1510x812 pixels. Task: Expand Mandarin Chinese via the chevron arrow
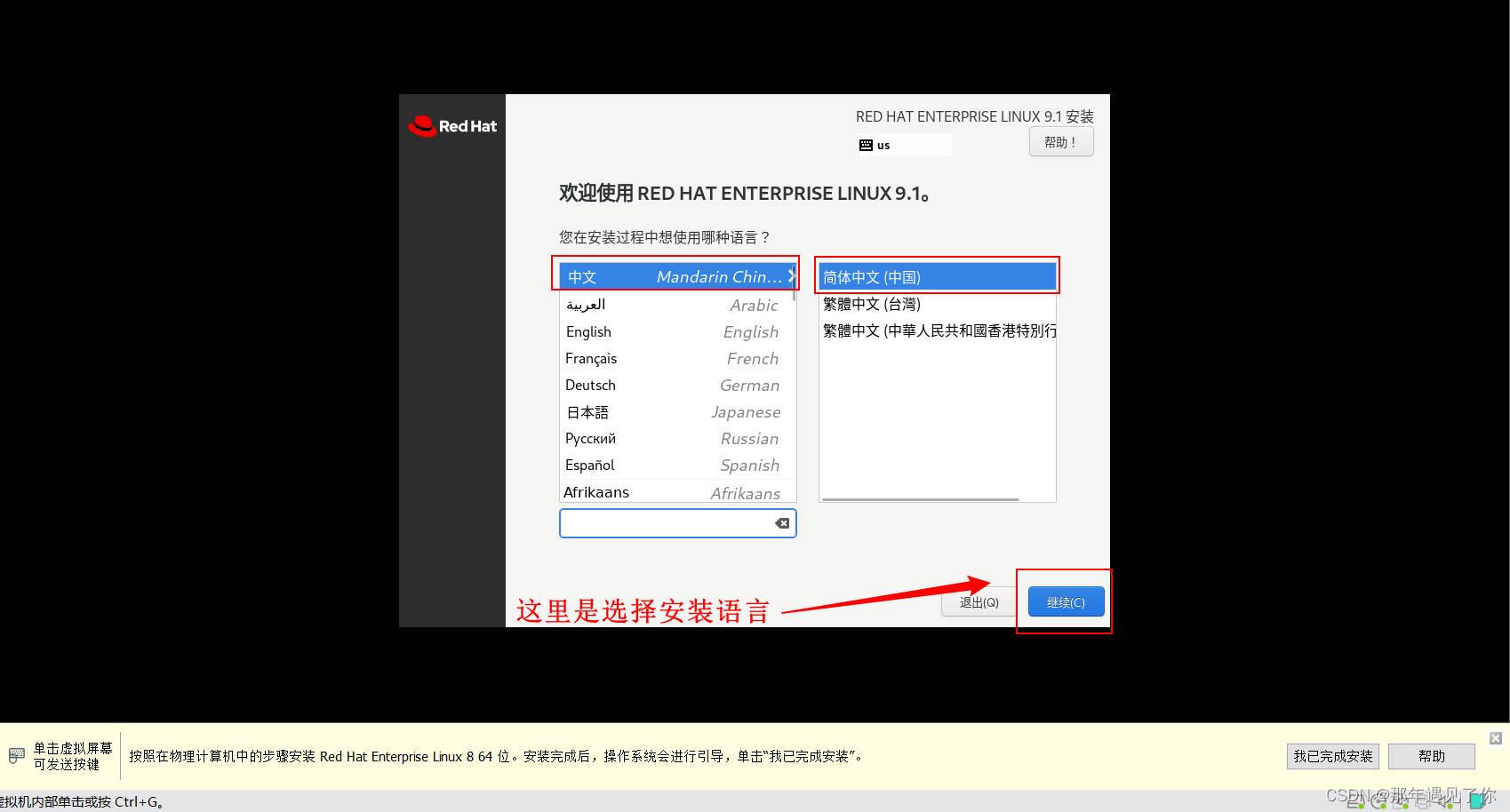click(790, 275)
